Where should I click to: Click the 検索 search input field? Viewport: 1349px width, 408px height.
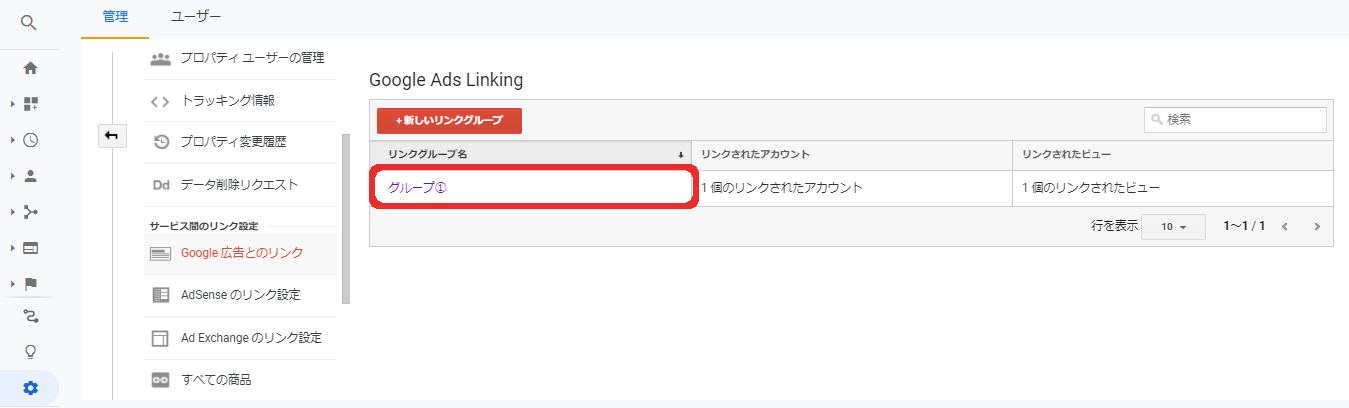click(1235, 119)
